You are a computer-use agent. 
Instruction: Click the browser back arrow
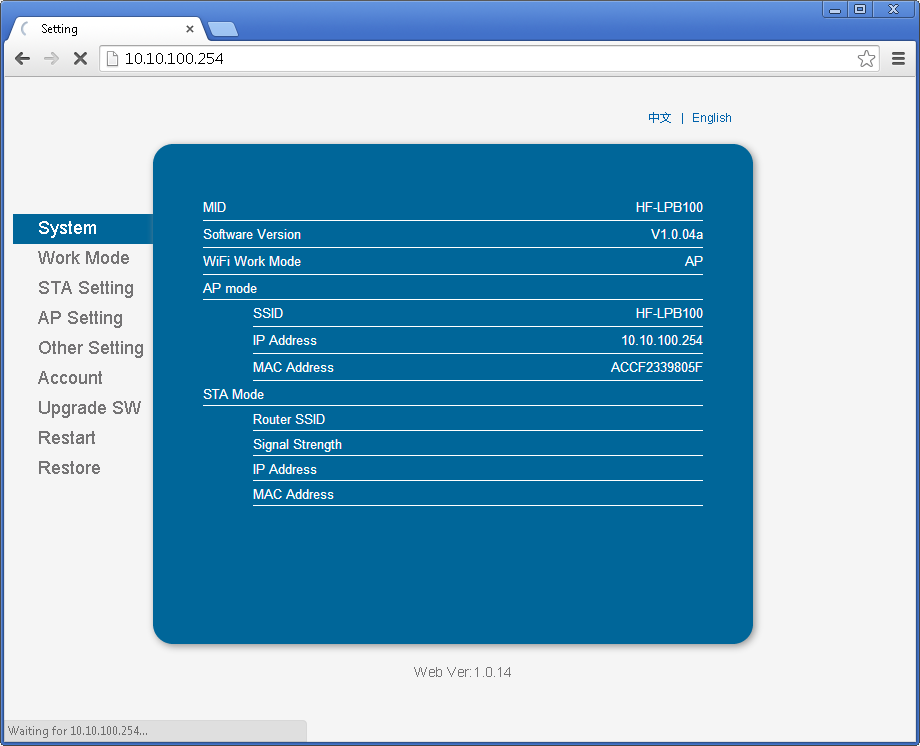point(22,58)
